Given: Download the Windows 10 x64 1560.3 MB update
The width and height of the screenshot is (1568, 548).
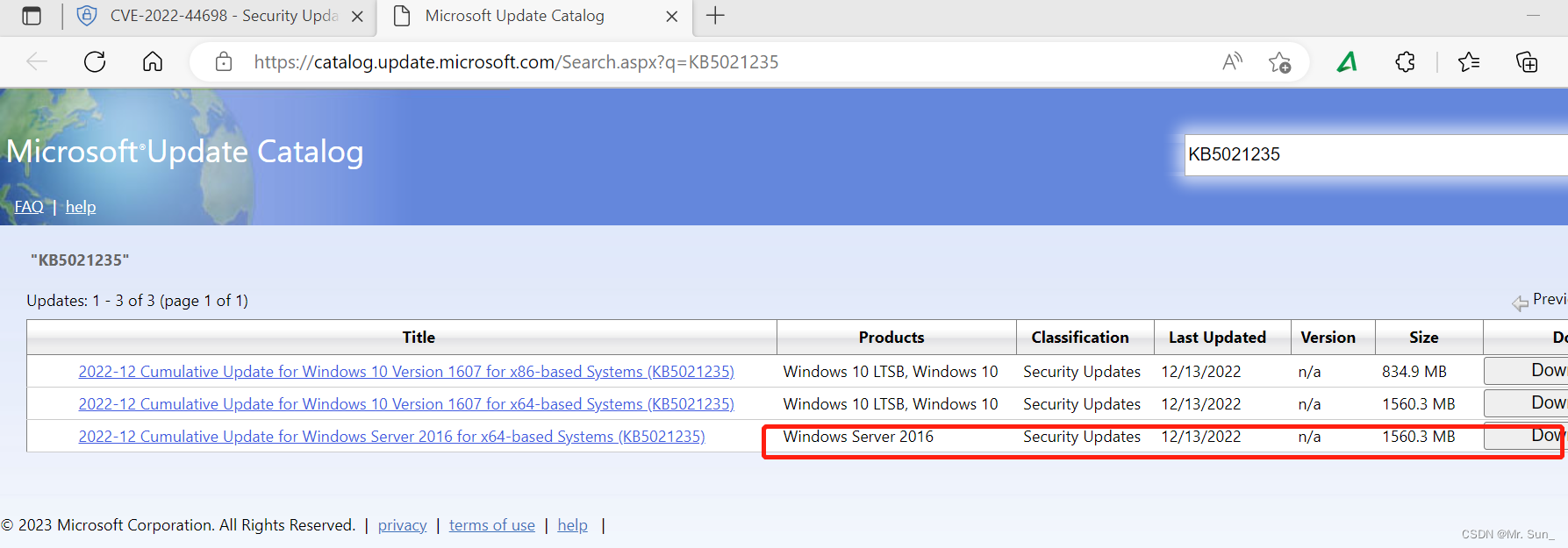Looking at the screenshot, I should 1526,403.
